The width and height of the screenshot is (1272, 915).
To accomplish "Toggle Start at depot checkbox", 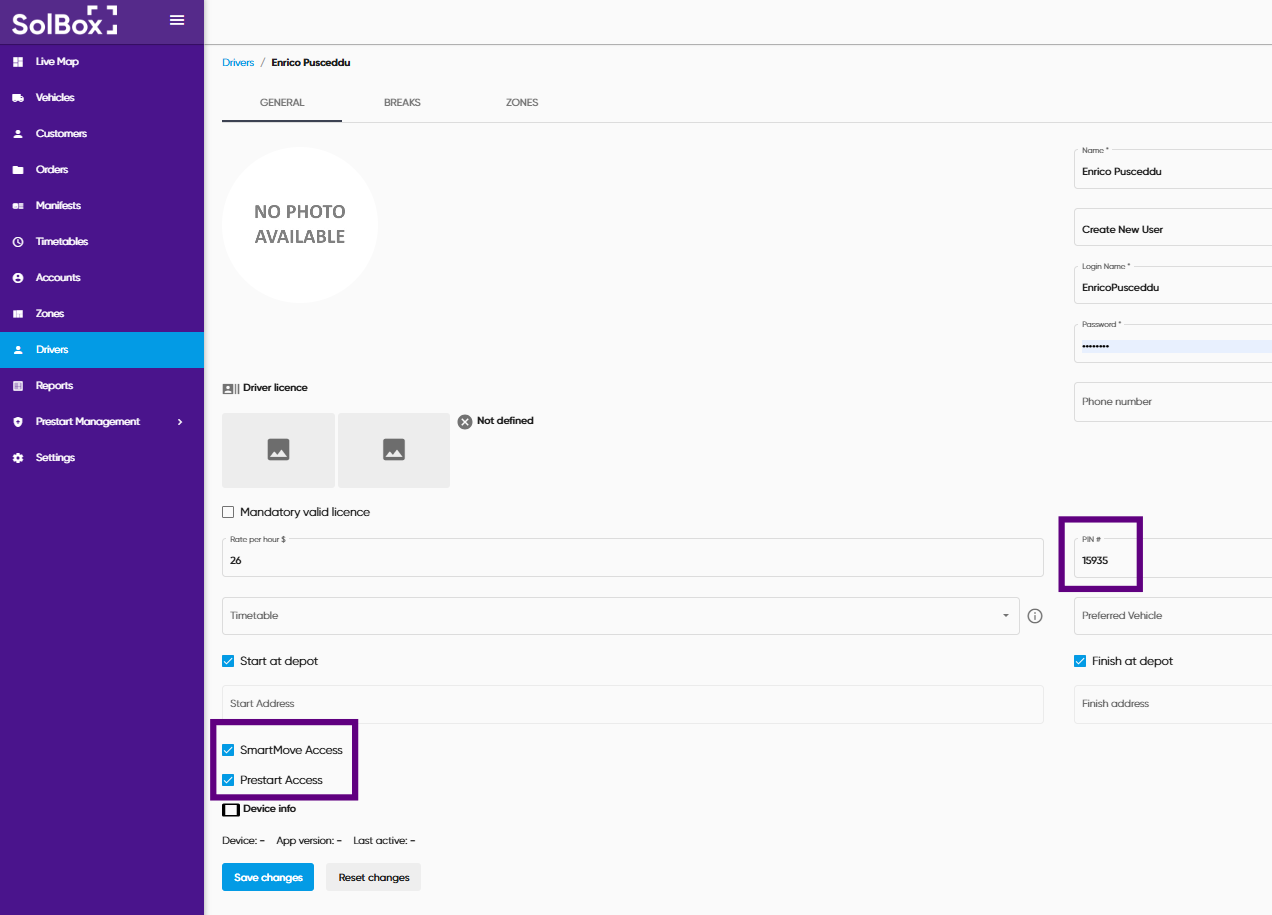I will [x=228, y=661].
